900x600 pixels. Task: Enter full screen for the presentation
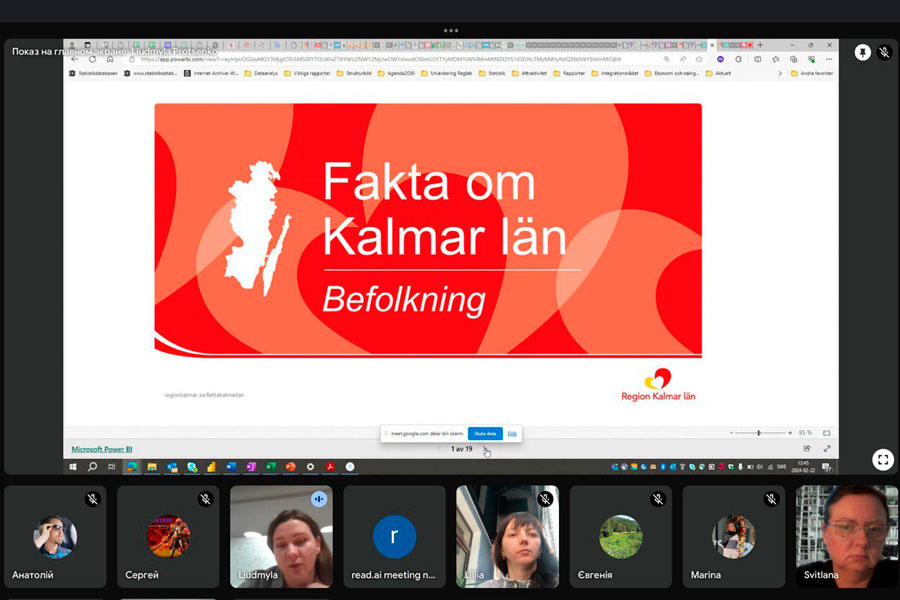point(883,459)
